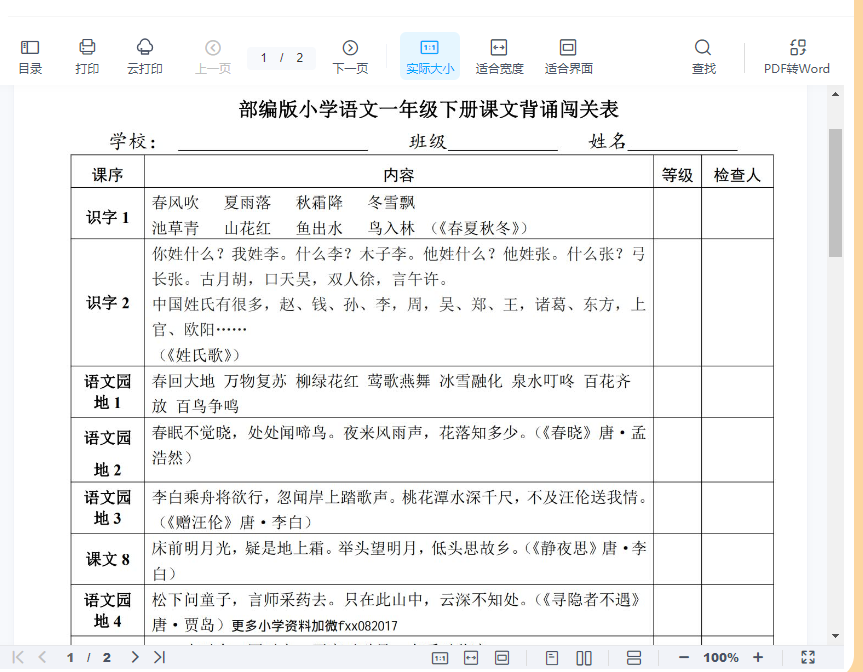
Task: Toggle 实际大小 actual size view
Action: click(x=429, y=56)
